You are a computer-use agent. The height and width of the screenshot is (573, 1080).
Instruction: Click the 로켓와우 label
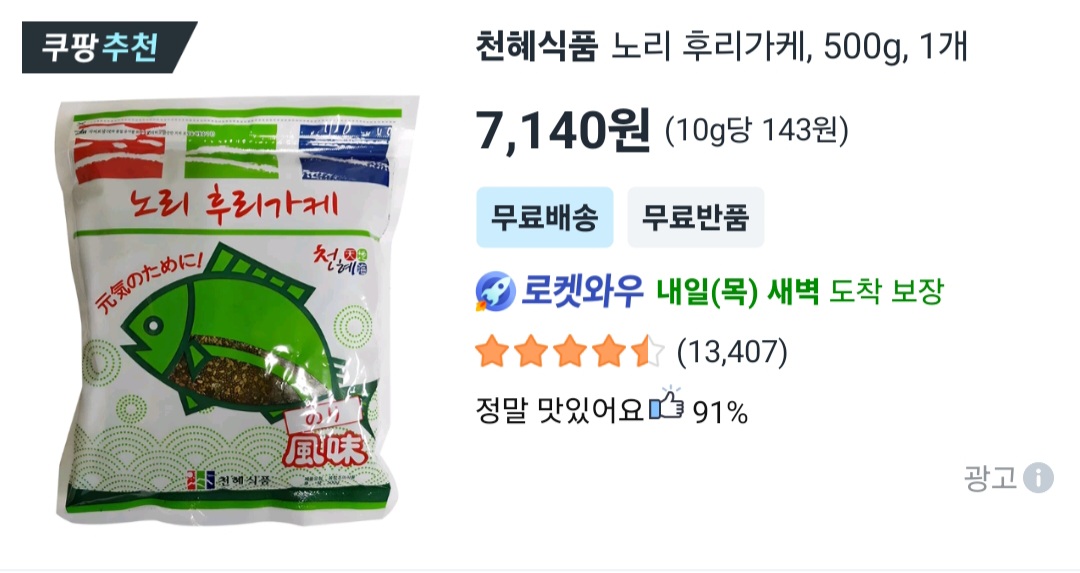point(581,291)
